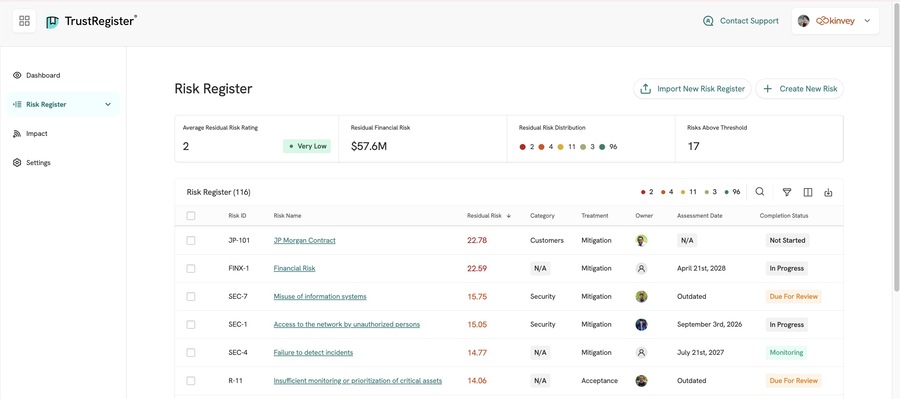Click the user profile avatar in header
This screenshot has width=900, height=399.
804,21
